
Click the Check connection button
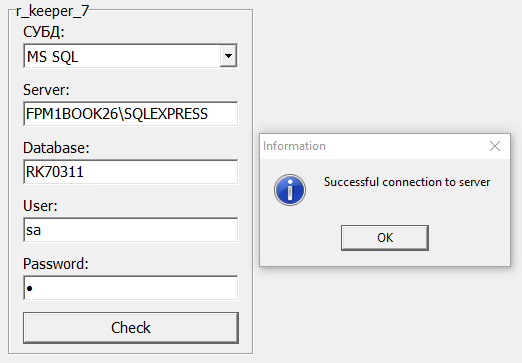131,328
